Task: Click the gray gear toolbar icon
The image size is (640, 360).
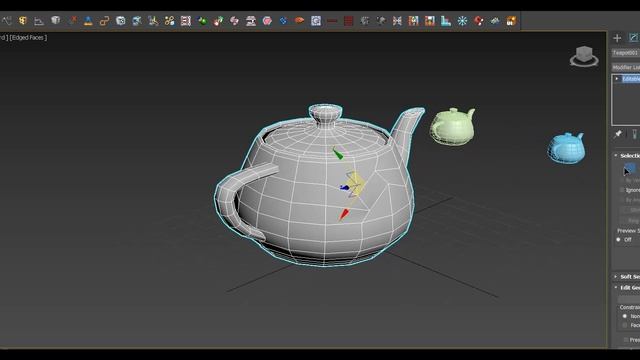Action: tap(364, 20)
